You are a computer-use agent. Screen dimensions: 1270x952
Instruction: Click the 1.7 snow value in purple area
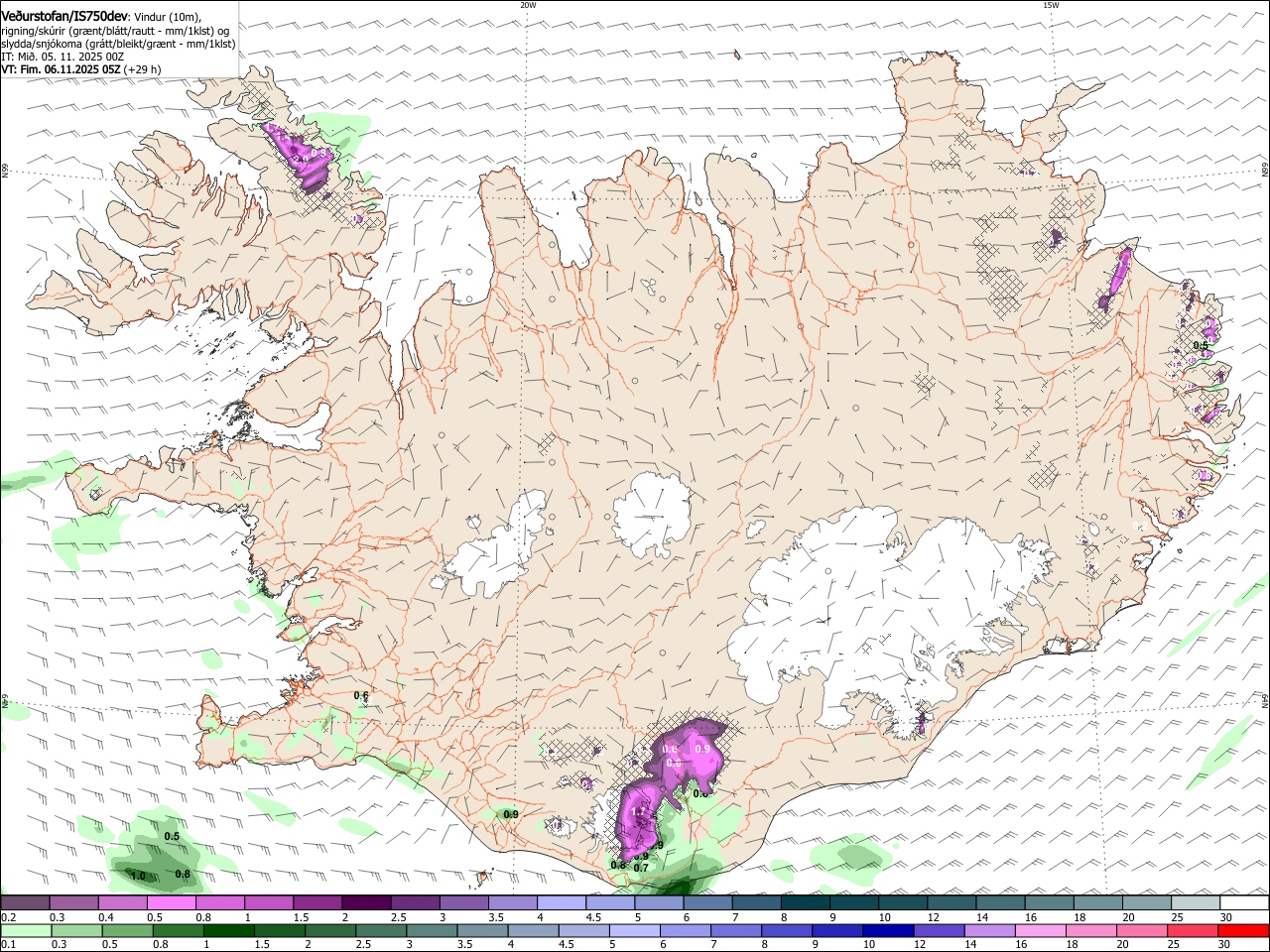point(638,813)
